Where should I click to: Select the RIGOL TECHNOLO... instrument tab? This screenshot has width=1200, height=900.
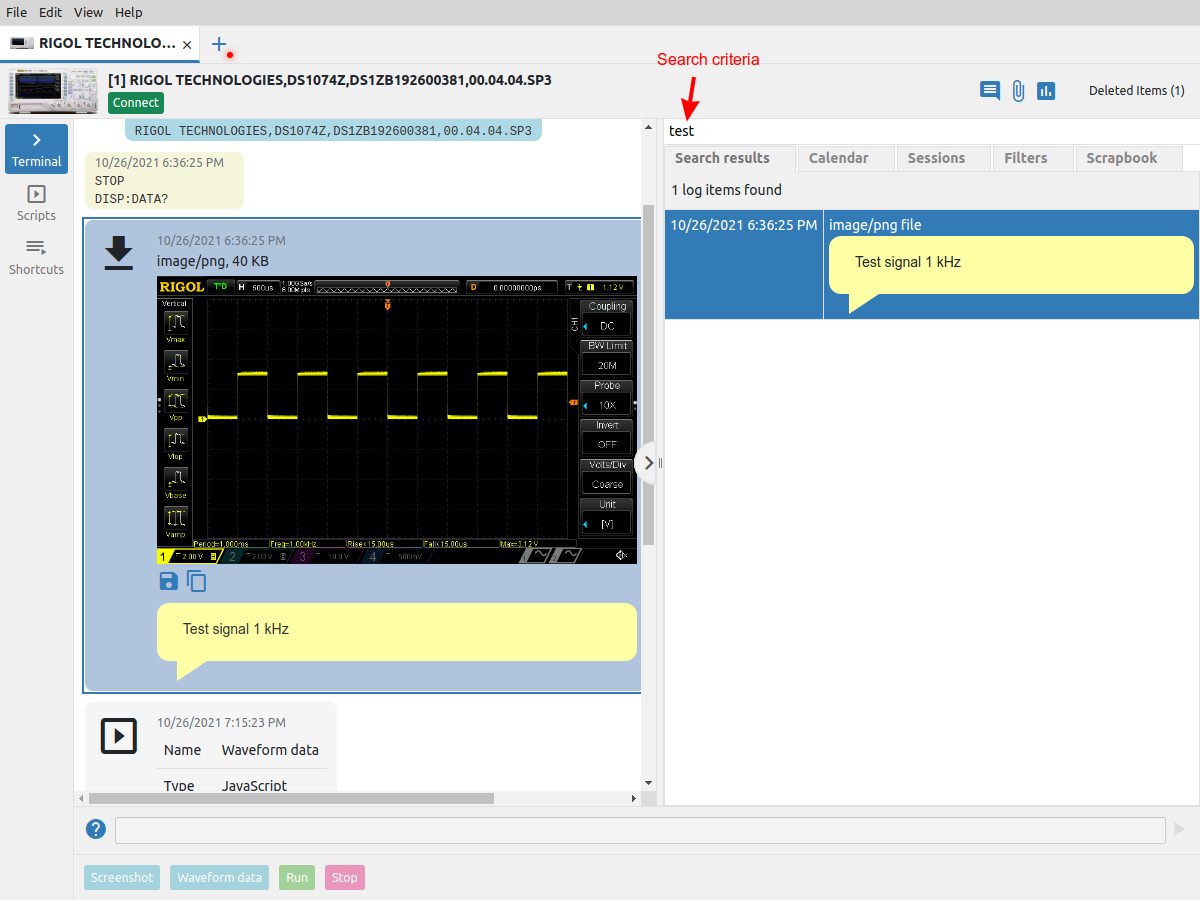(x=99, y=44)
